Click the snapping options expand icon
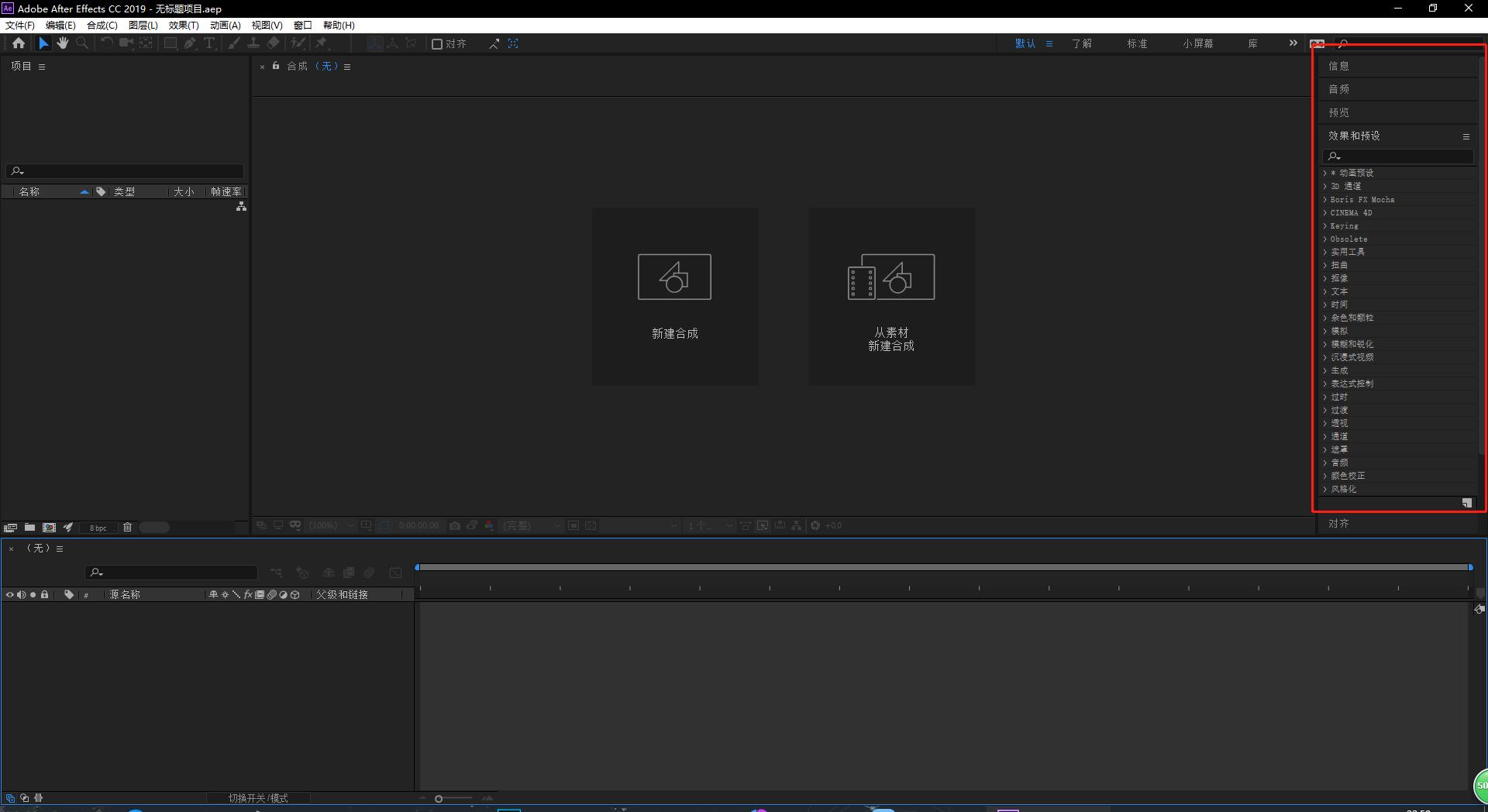This screenshot has width=1488, height=812. pyautogui.click(x=494, y=44)
